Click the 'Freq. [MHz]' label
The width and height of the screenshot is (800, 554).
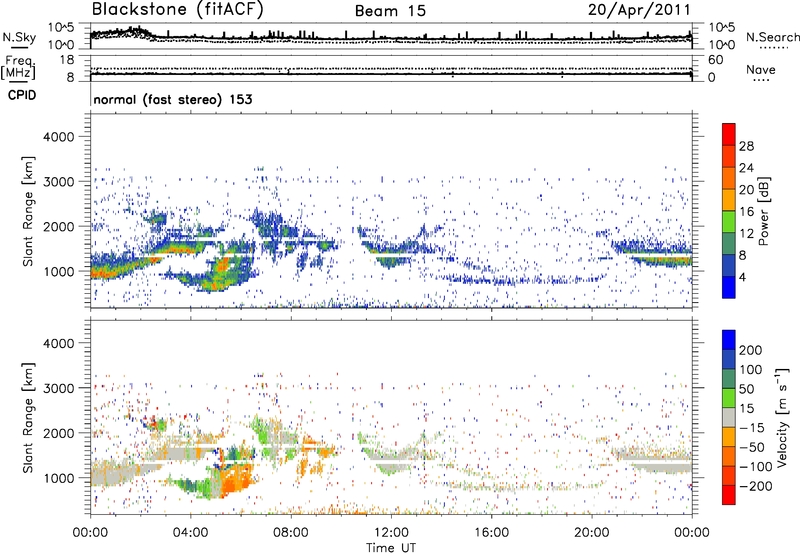pos(19,69)
